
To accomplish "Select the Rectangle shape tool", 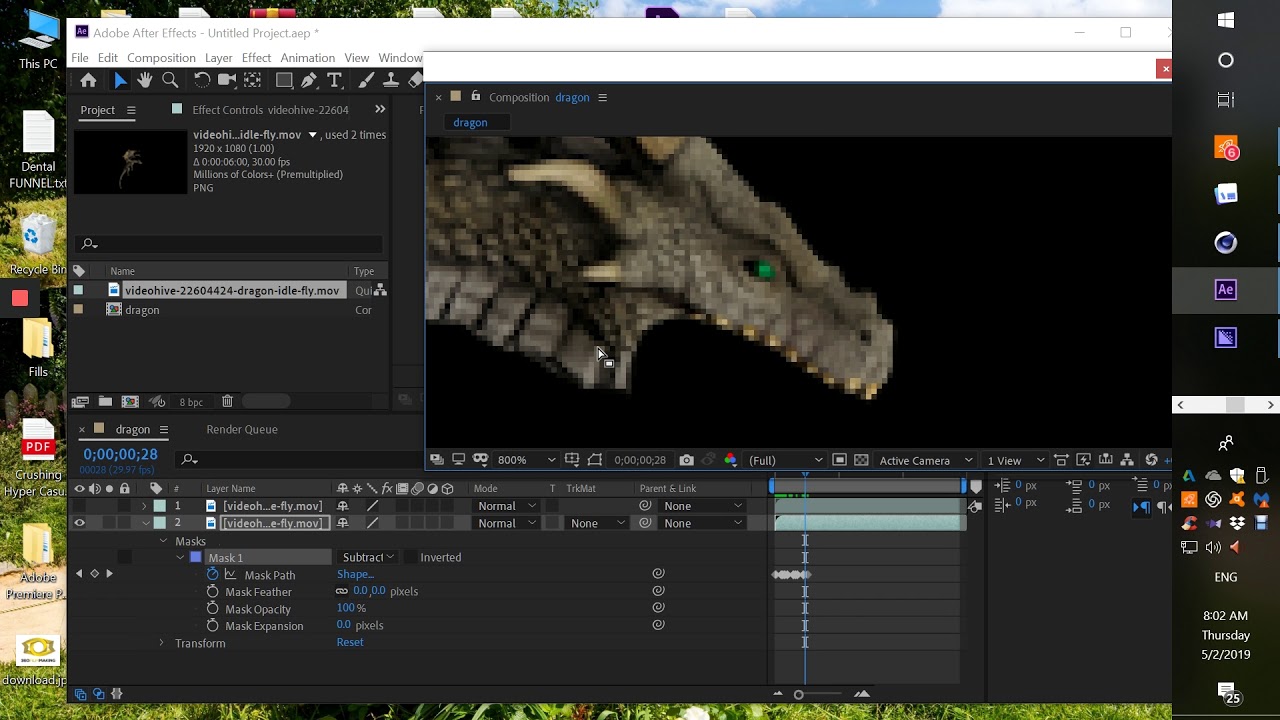I will [284, 81].
